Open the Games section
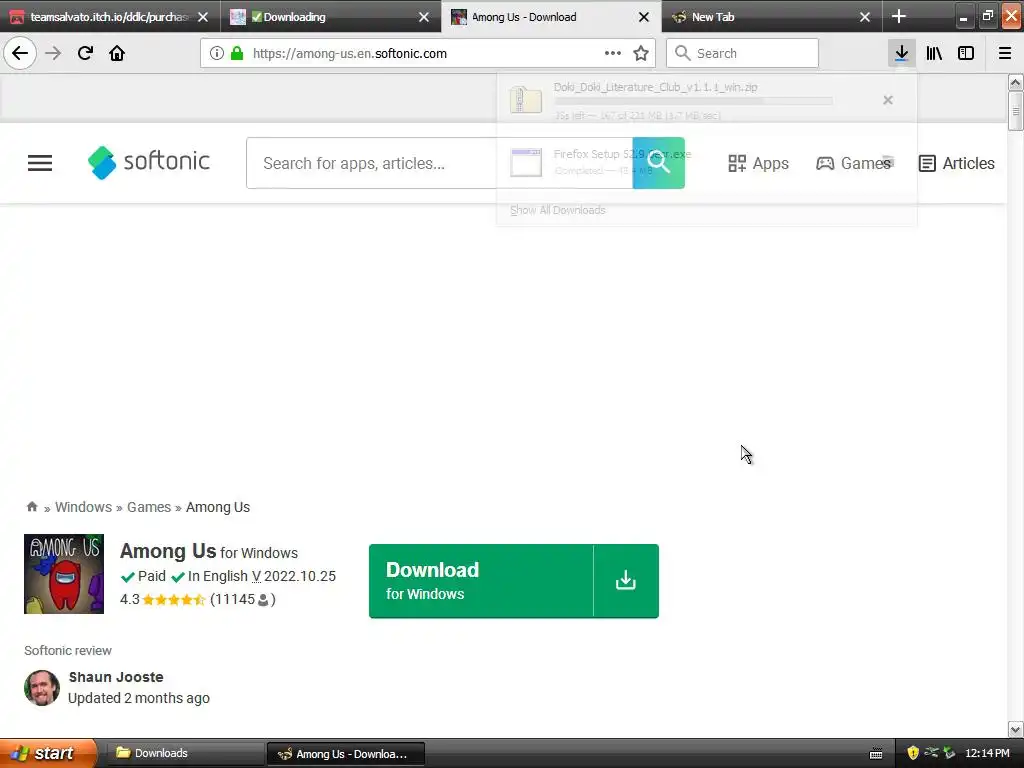 tap(854, 163)
